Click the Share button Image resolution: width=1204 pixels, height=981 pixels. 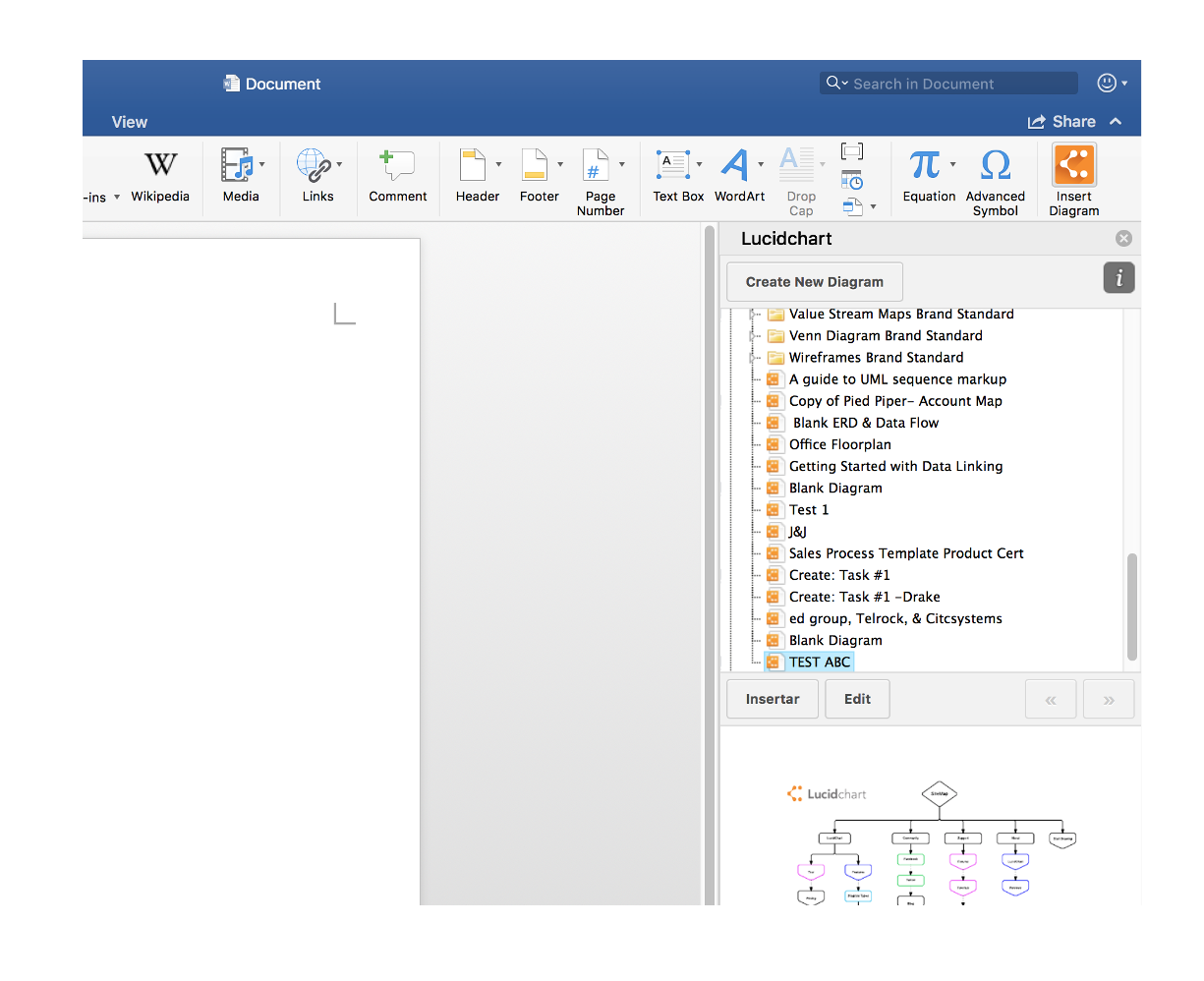pyautogui.click(x=1061, y=122)
